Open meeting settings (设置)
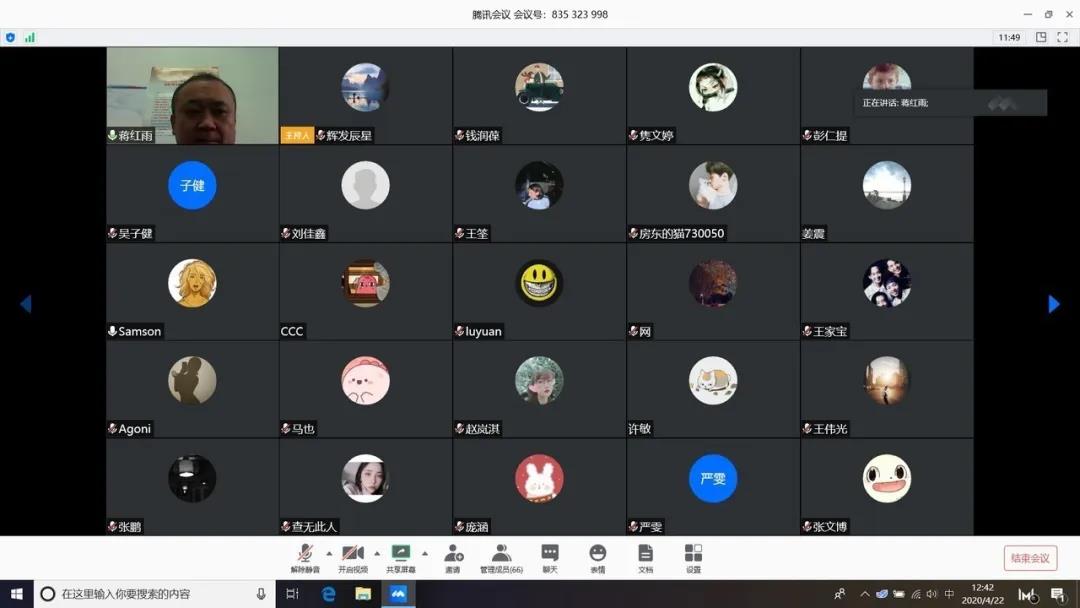The image size is (1080, 608). pos(693,557)
